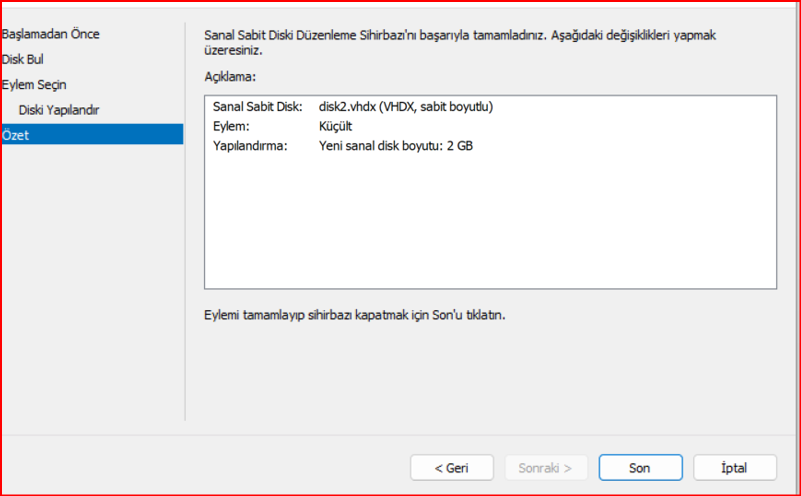This screenshot has height=496, width=801.
Task: Click the Açıklama heading above the box
Action: 229,76
